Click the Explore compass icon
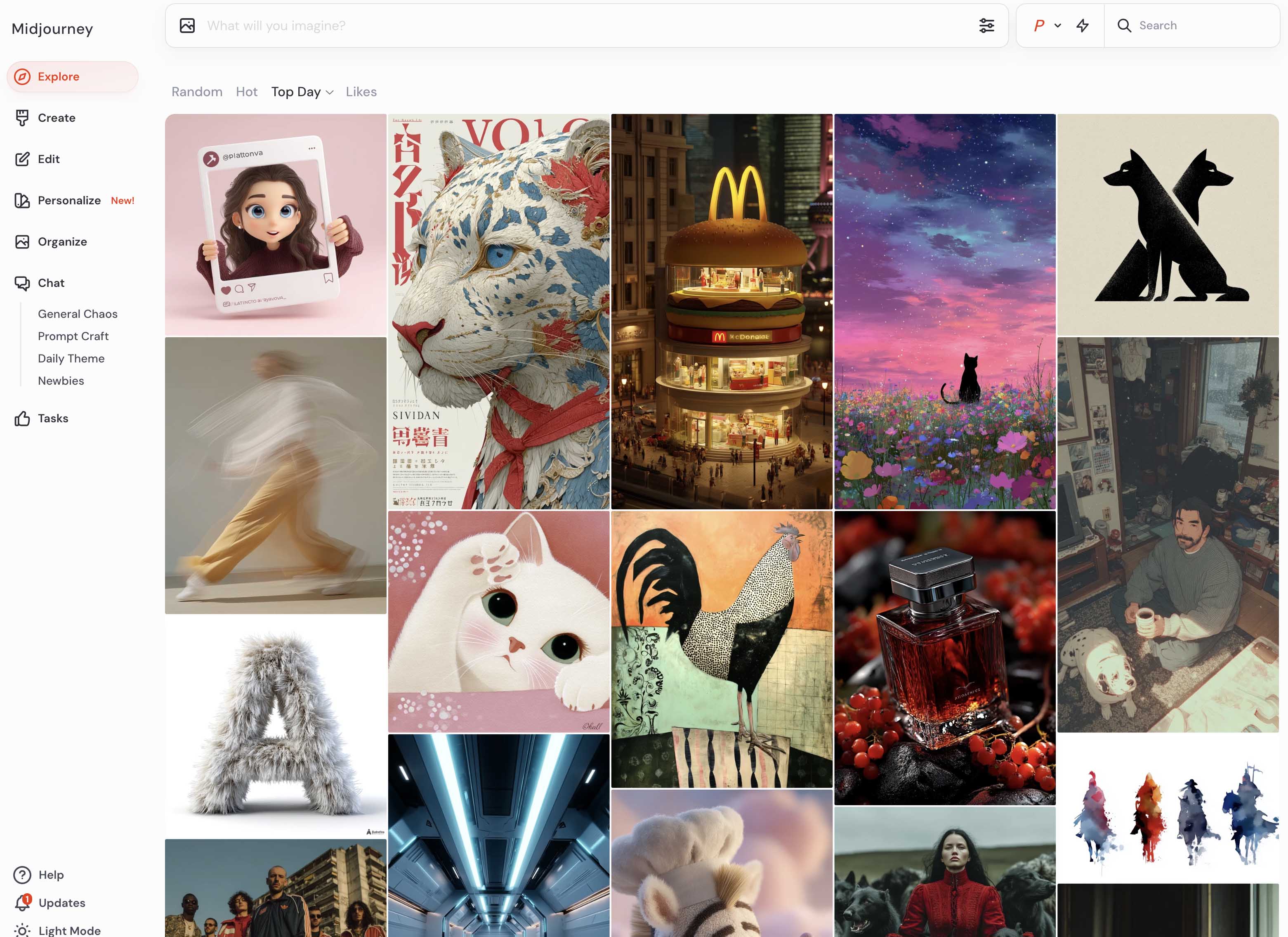The width and height of the screenshot is (1288, 937). 22,77
